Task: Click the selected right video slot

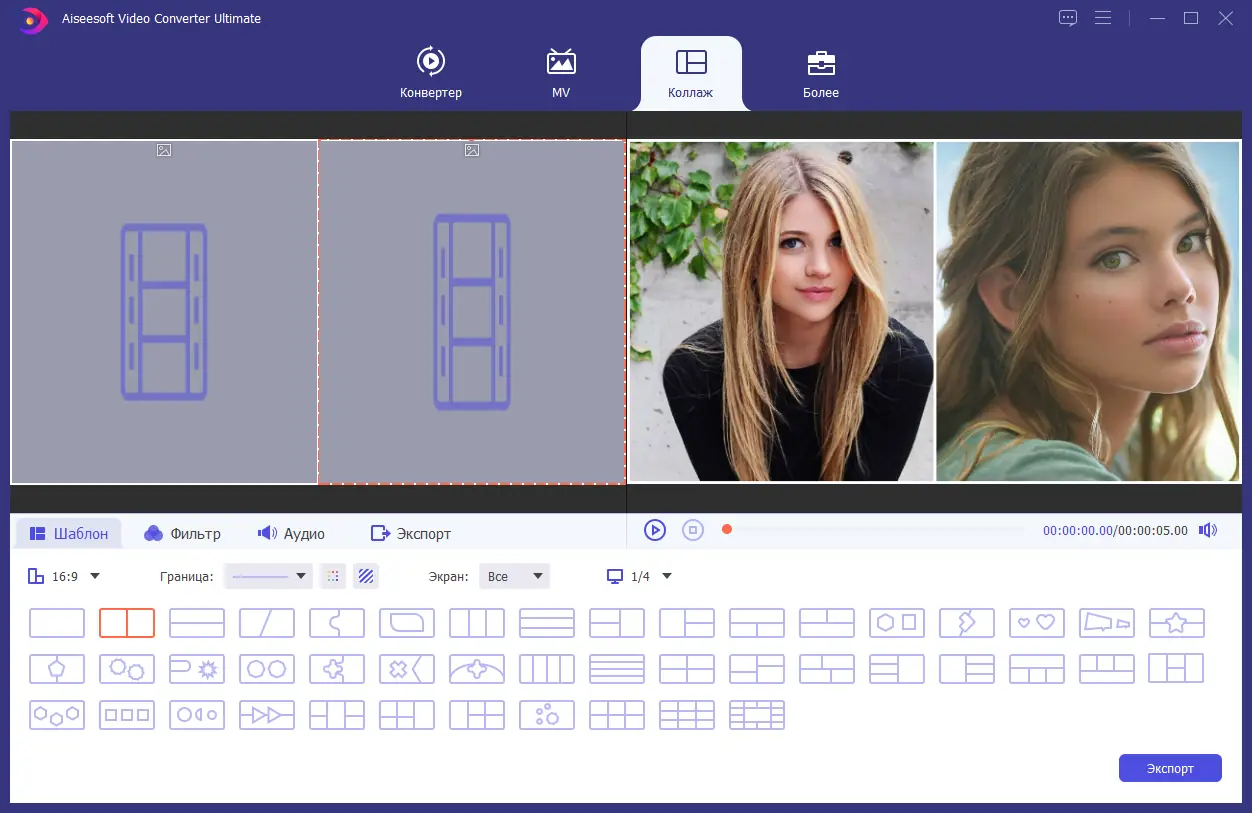Action: coord(471,312)
